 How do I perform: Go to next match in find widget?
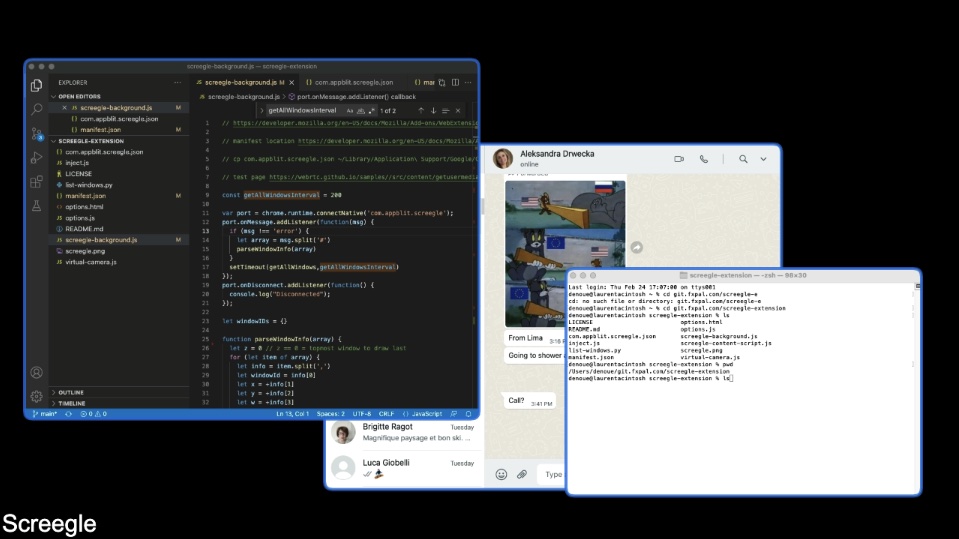433,111
